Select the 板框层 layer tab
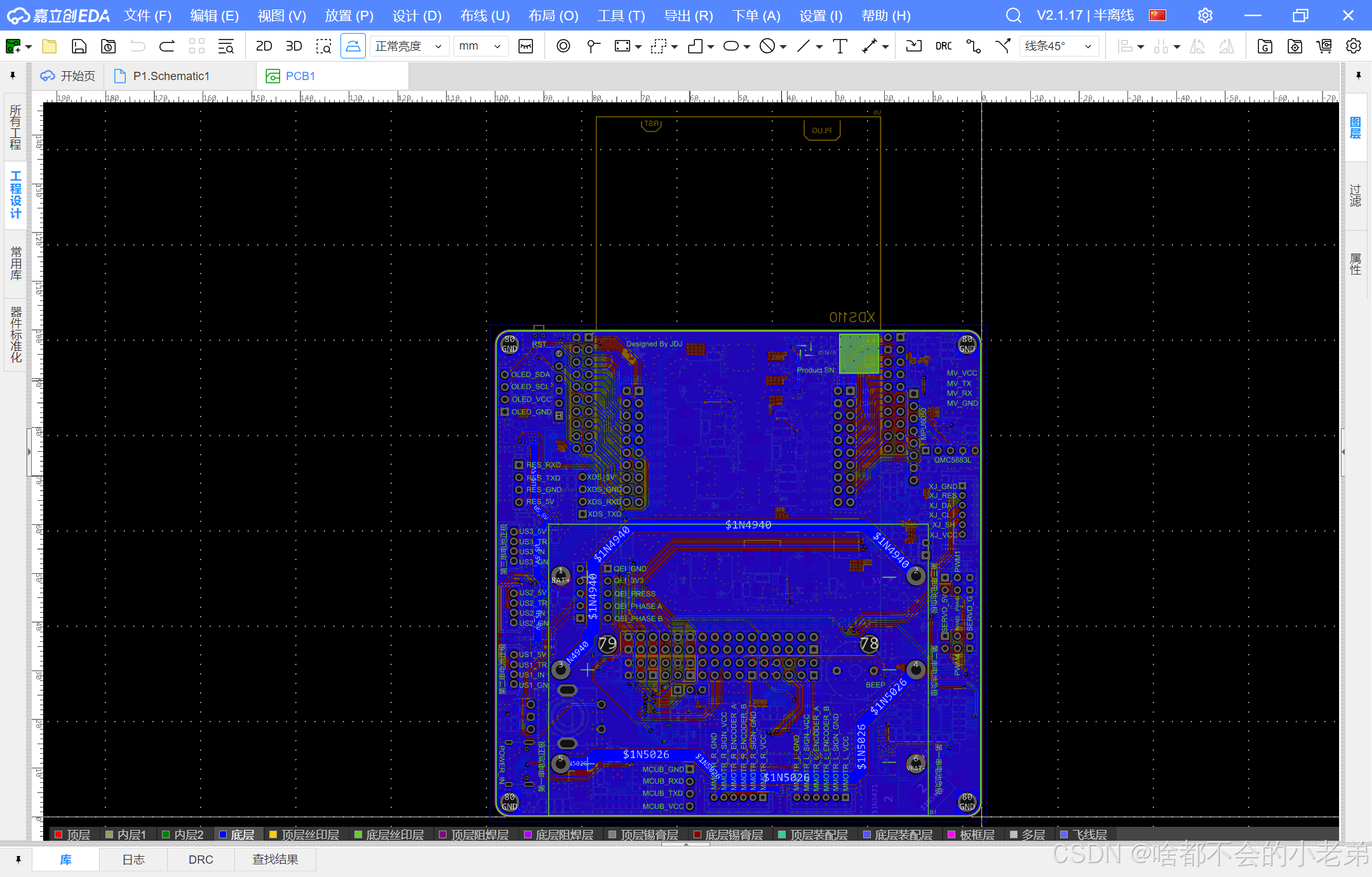 (971, 834)
